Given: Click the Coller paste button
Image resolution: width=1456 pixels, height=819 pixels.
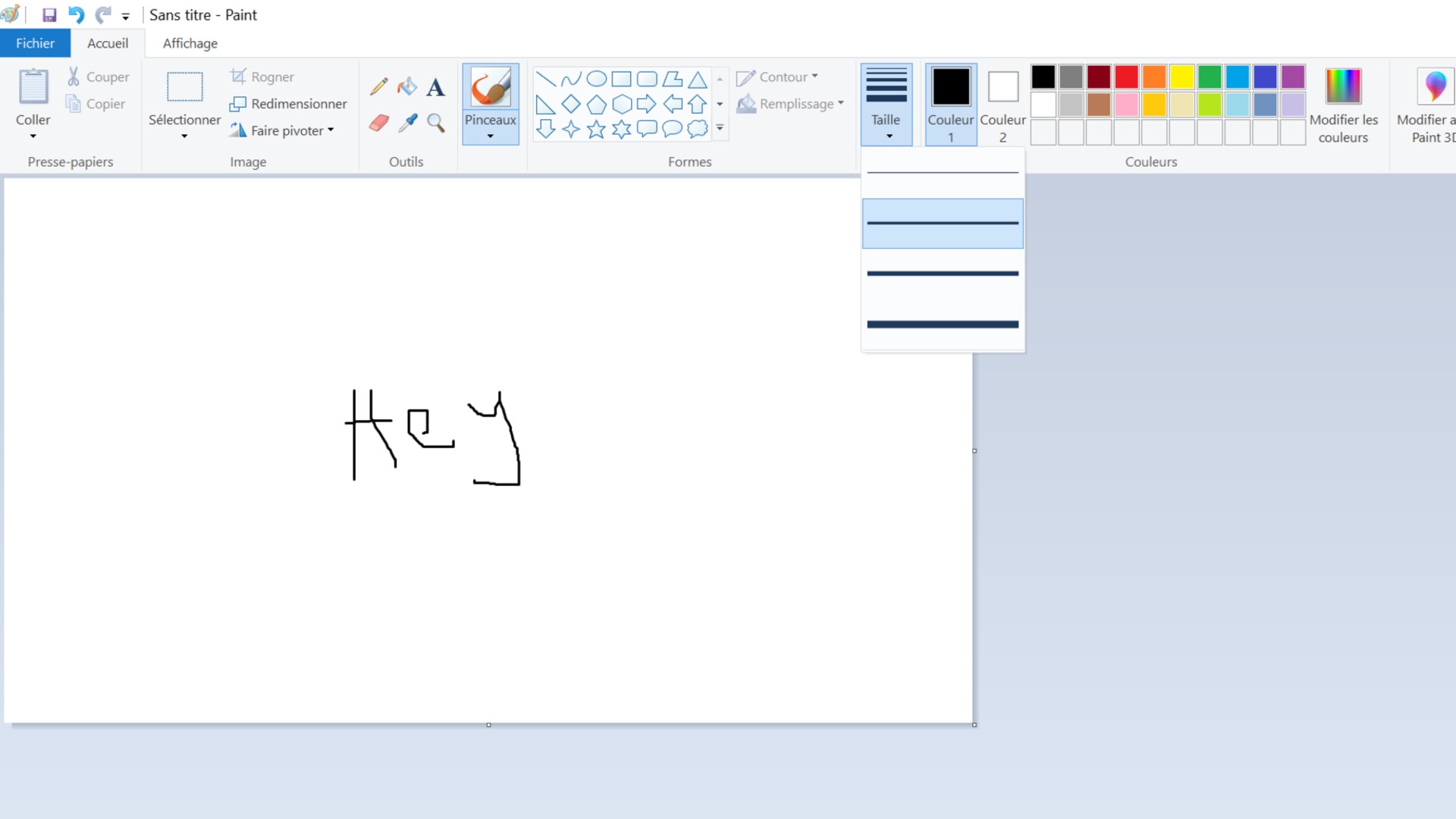Looking at the screenshot, I should (33, 97).
